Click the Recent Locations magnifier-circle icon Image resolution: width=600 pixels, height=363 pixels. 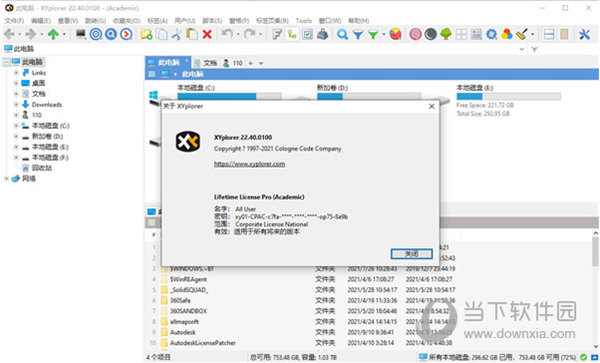[x=111, y=34]
